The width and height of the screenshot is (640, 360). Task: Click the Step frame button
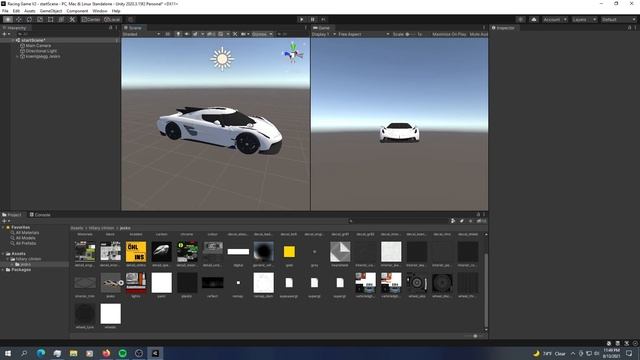tap(323, 19)
